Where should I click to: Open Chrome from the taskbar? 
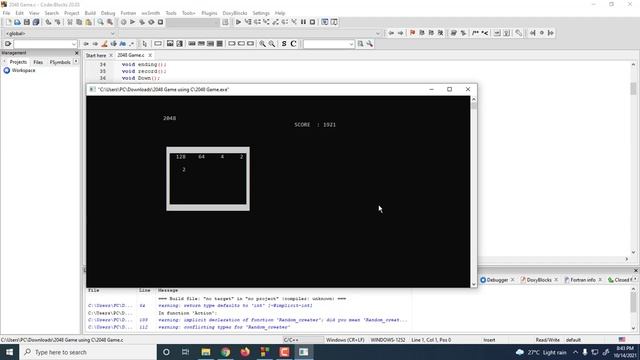point(225,352)
